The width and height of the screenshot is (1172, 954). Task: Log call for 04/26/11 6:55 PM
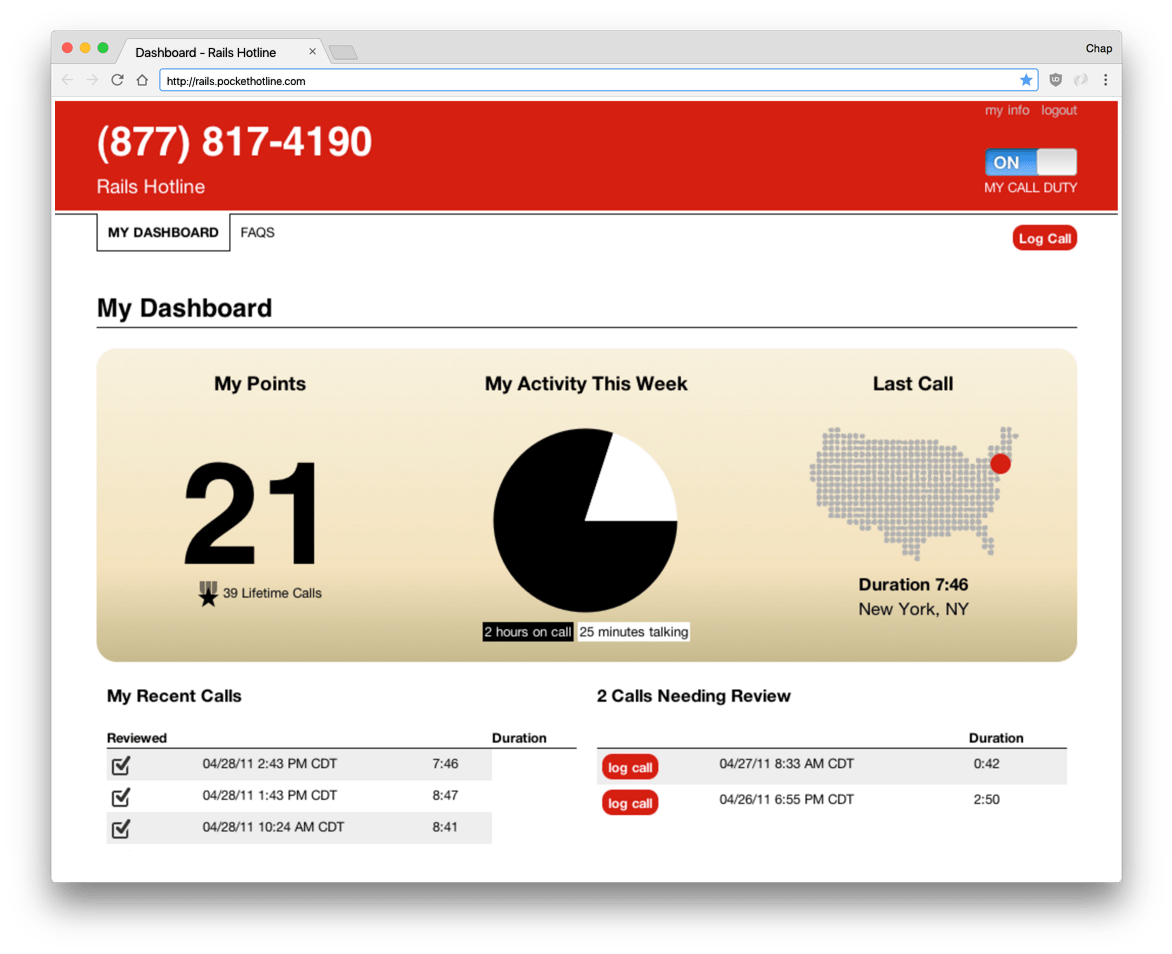(629, 803)
